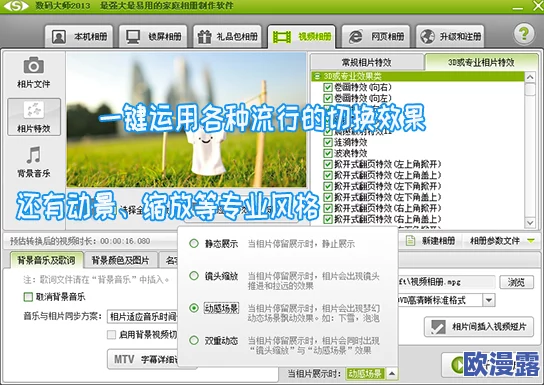Screen dimensions: 544x385
Task: Open the DVD高清晰标准格式 format dropdown
Action: tap(488, 300)
